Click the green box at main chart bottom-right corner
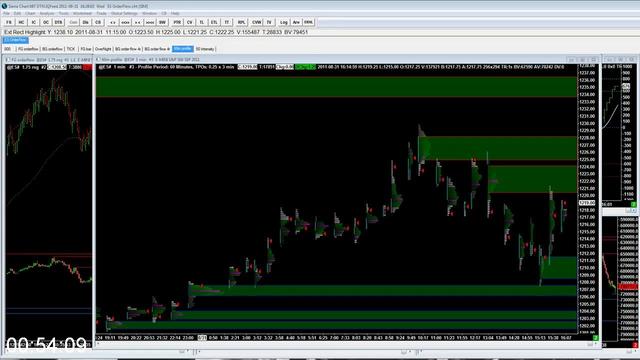Image resolution: width=640 pixels, height=360 pixels. point(595,338)
